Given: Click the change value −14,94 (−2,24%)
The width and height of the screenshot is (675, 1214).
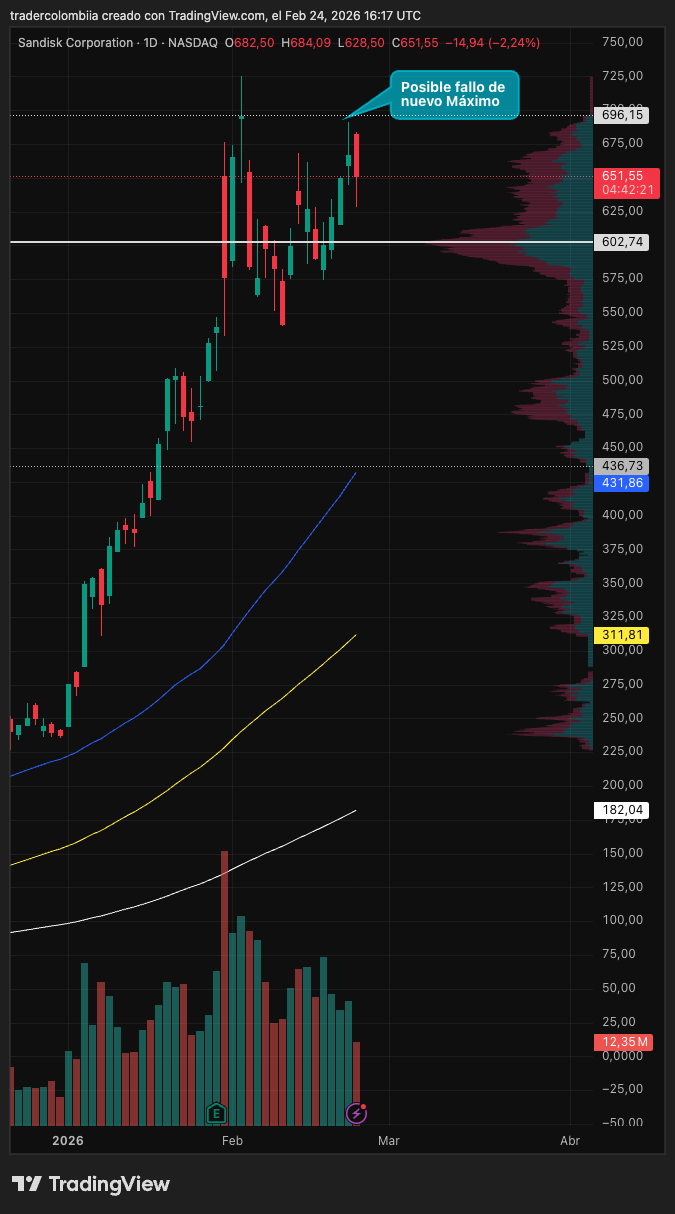Looking at the screenshot, I should coord(492,43).
